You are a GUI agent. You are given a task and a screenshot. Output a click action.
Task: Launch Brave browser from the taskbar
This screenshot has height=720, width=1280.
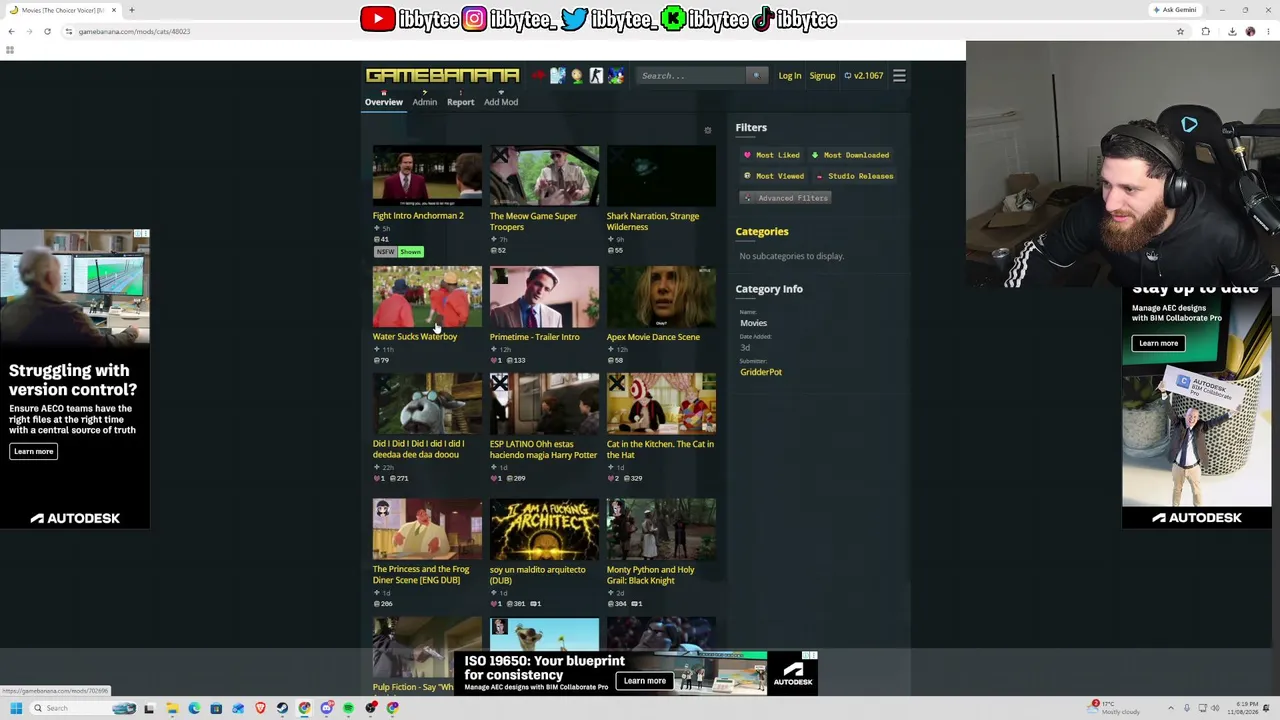click(260, 708)
